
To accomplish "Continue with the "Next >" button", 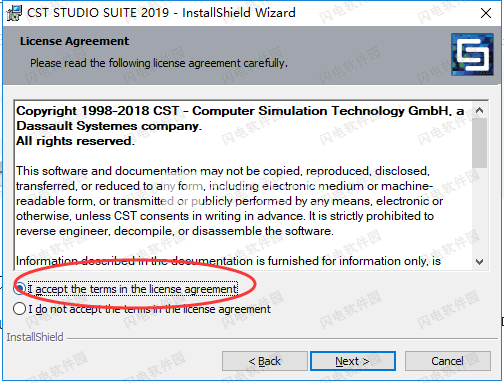I will click(x=353, y=361).
